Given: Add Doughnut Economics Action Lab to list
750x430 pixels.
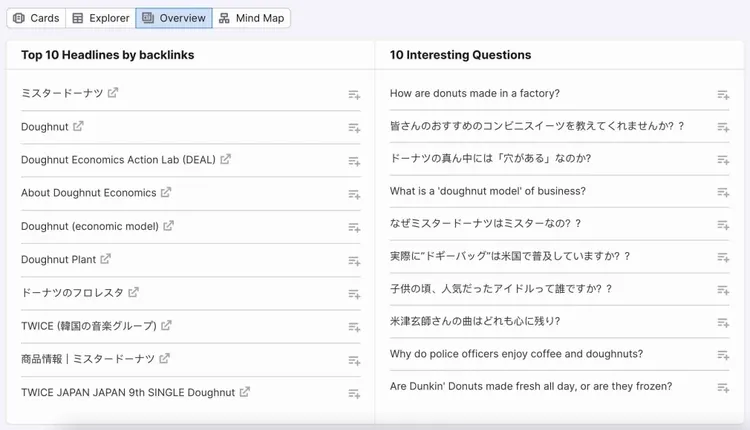Looking at the screenshot, I should [354, 161].
